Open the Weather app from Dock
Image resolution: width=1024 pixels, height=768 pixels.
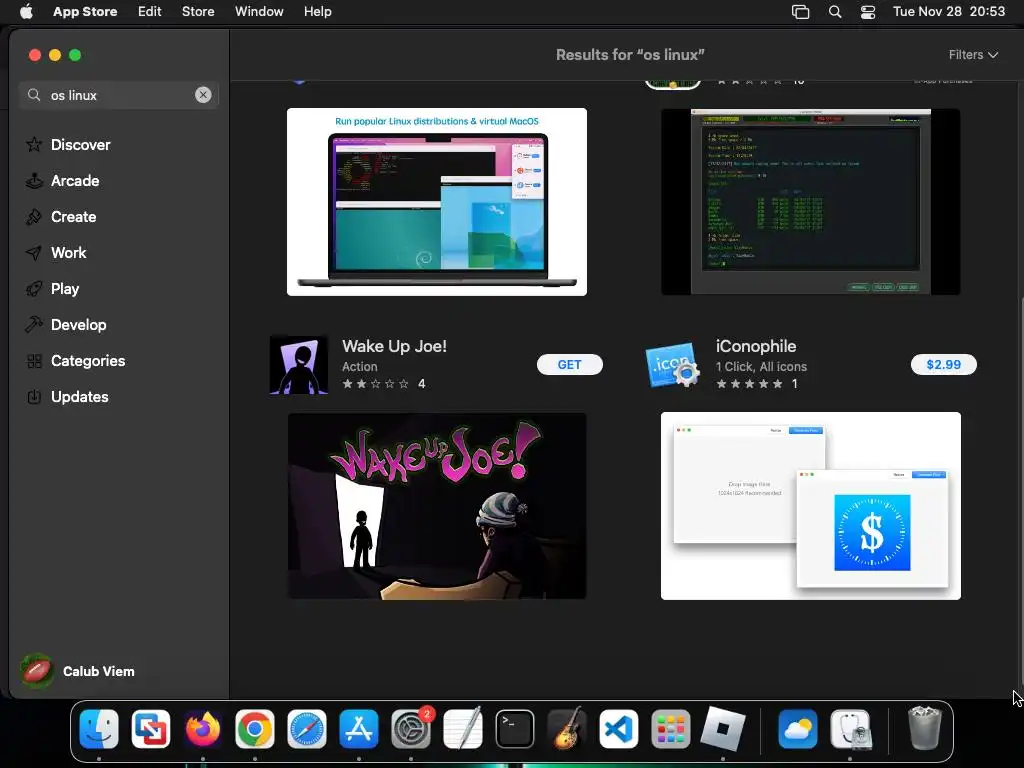(x=797, y=729)
